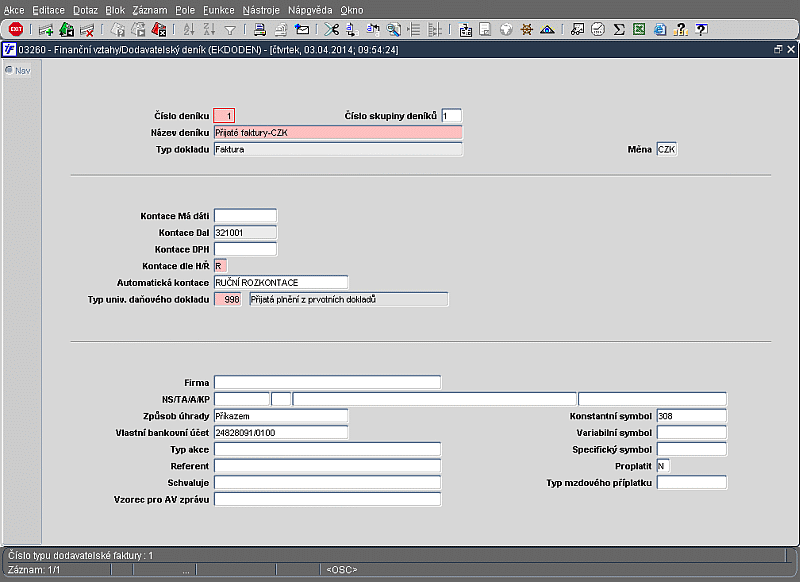This screenshot has width=800, height=582.
Task: Click the chart graph icon in the toolbar
Action: [577, 30]
